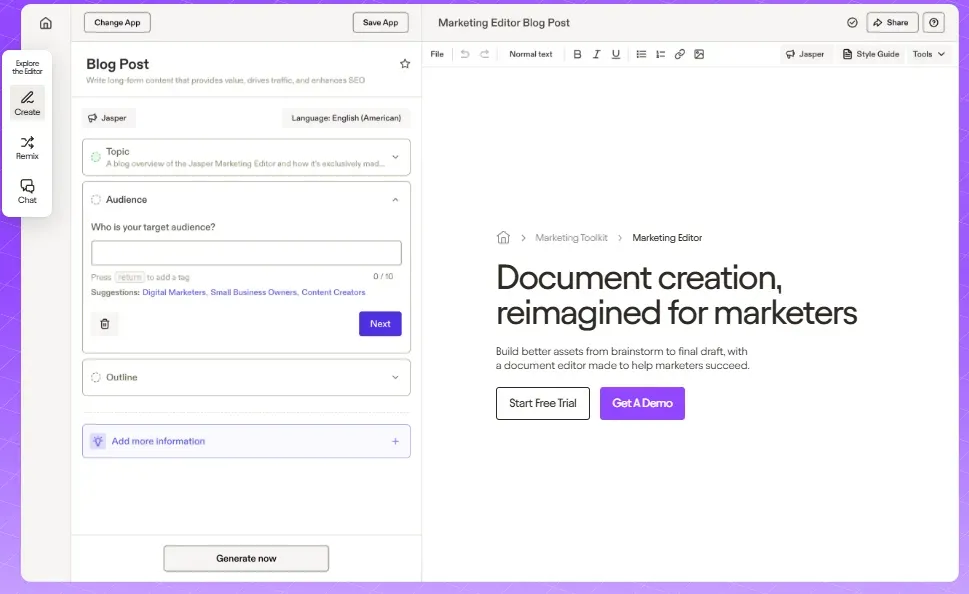The width and height of the screenshot is (969, 594).
Task: Check the saved status checkmark icon
Action: (x=852, y=23)
